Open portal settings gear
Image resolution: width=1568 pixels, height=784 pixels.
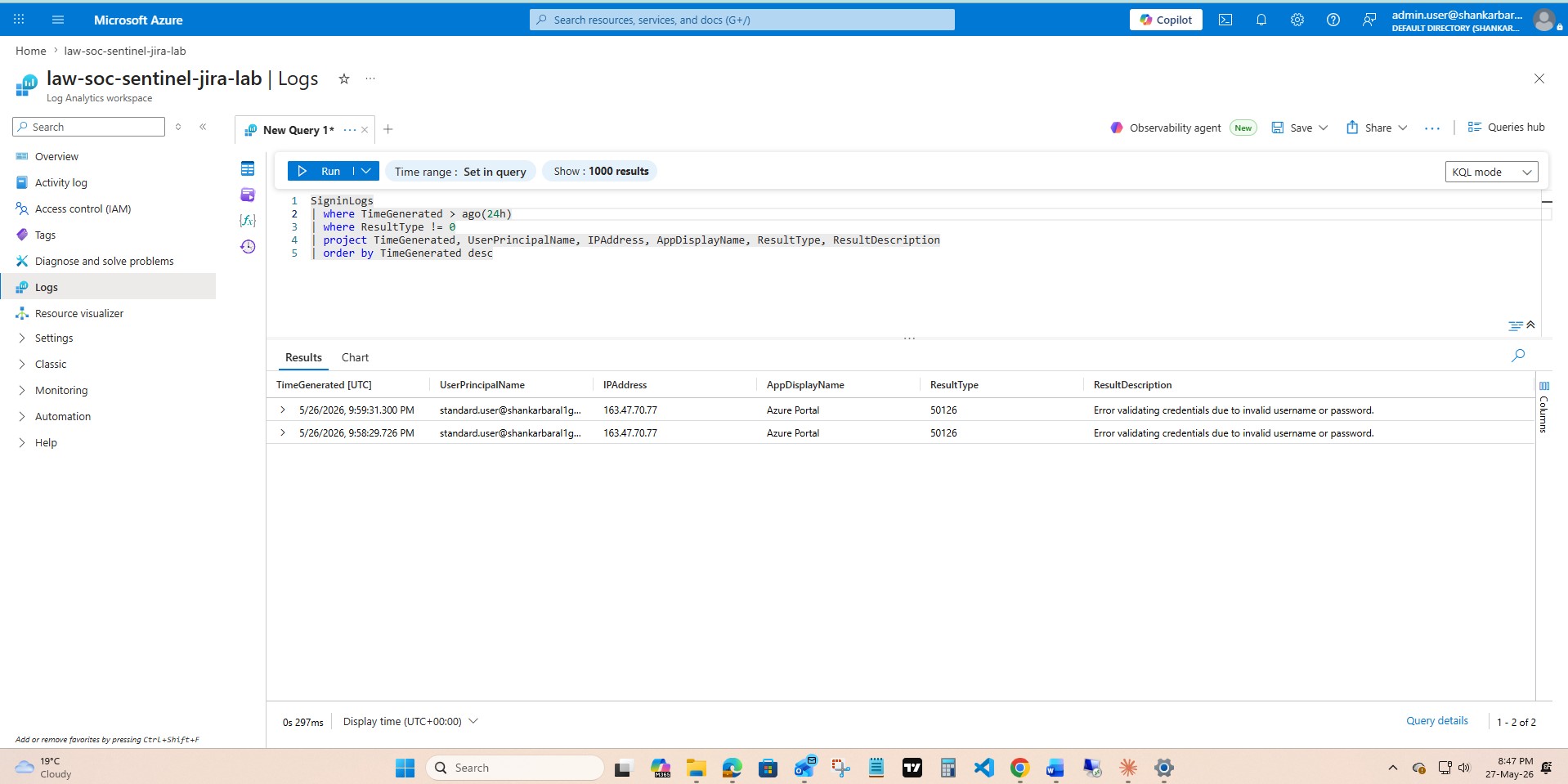pos(1297,20)
